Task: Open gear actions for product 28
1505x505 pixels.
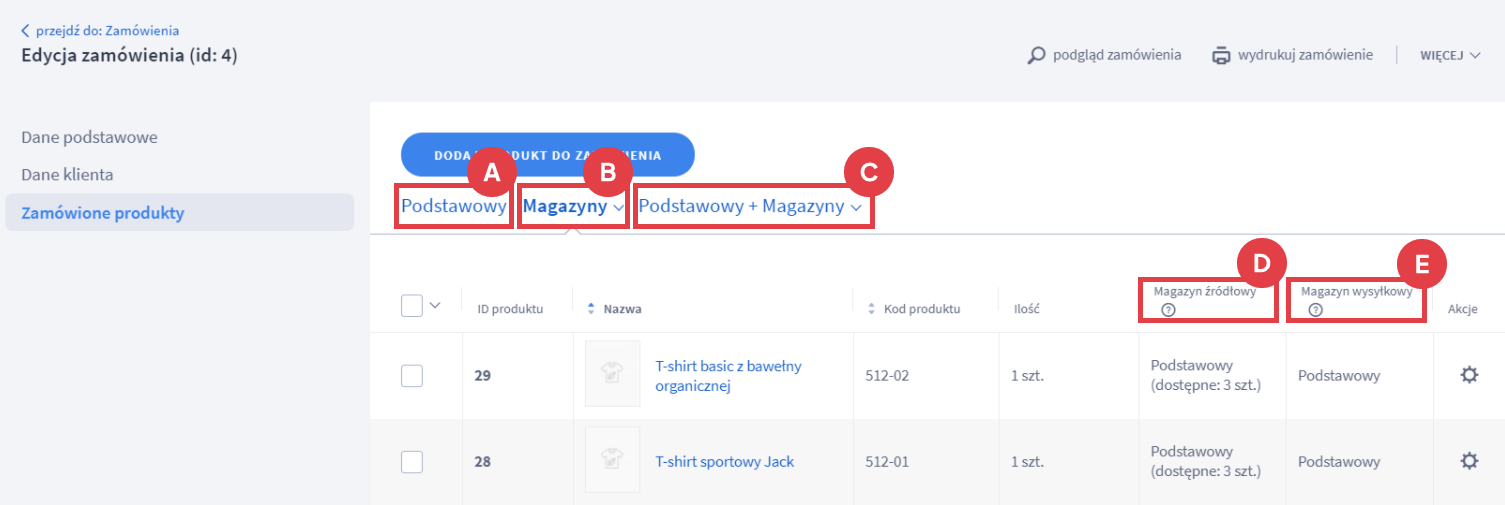Action: pyautogui.click(x=1468, y=461)
